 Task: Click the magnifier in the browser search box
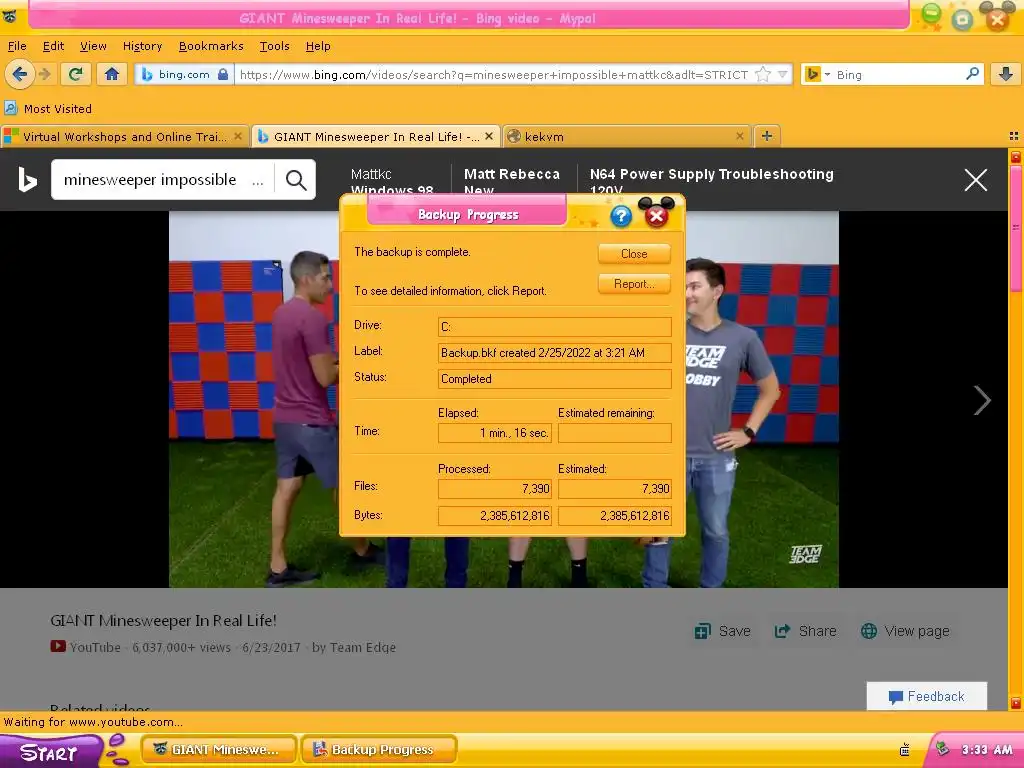coord(972,74)
